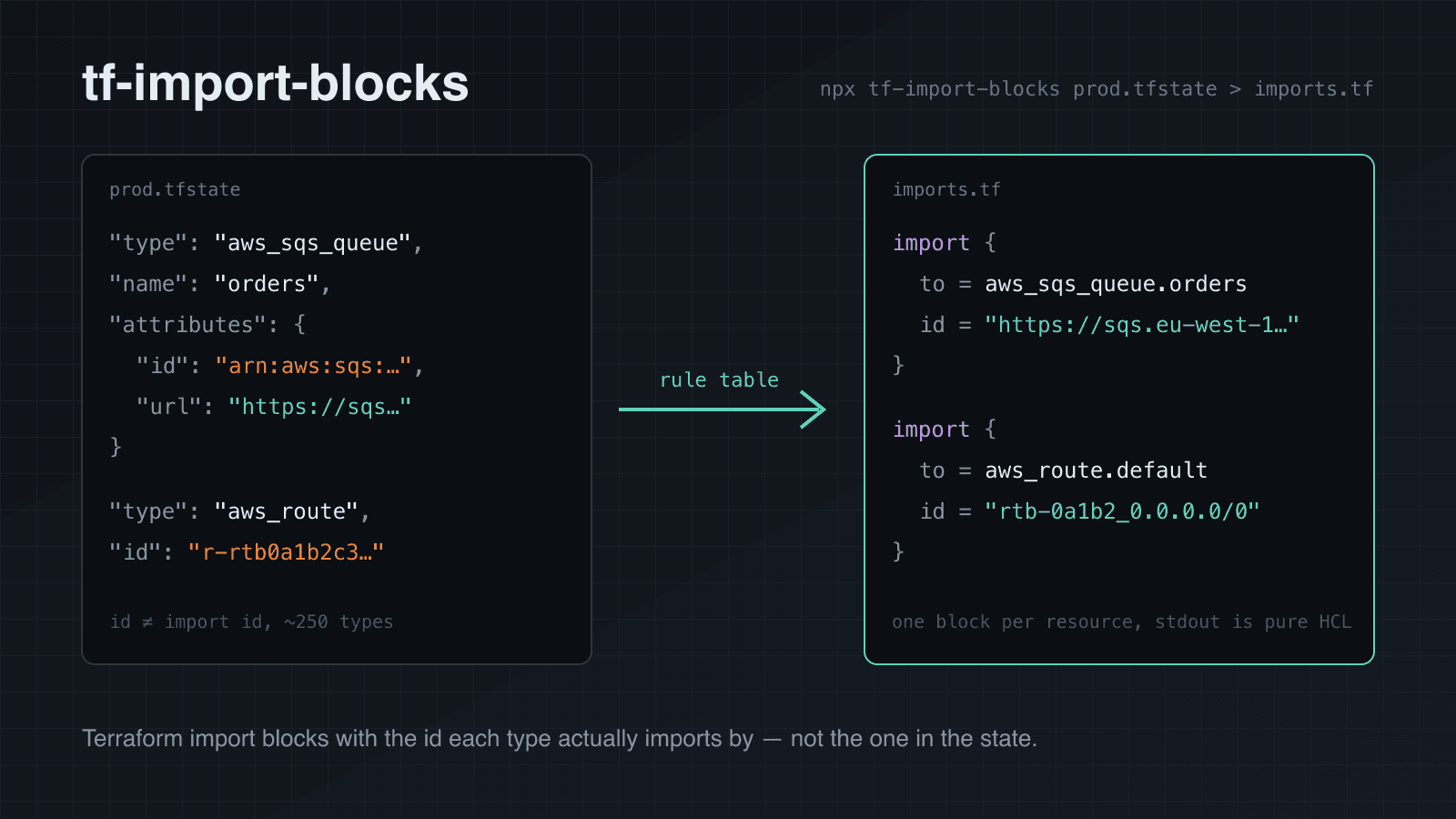
Task: Click the Terraform import blocks tagline
Action: point(560,738)
